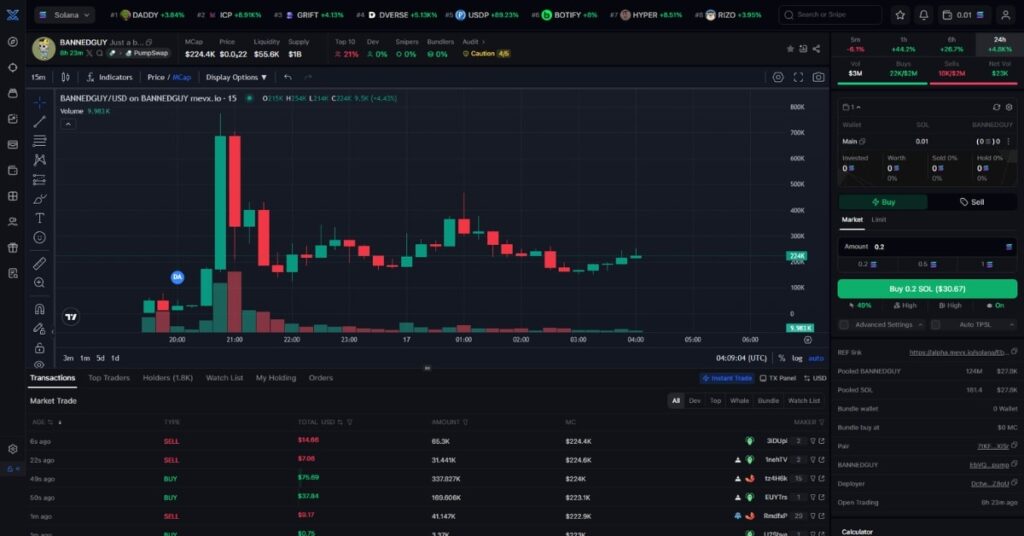Toggle percent scale on chart
1024x536 pixels.
tap(782, 358)
